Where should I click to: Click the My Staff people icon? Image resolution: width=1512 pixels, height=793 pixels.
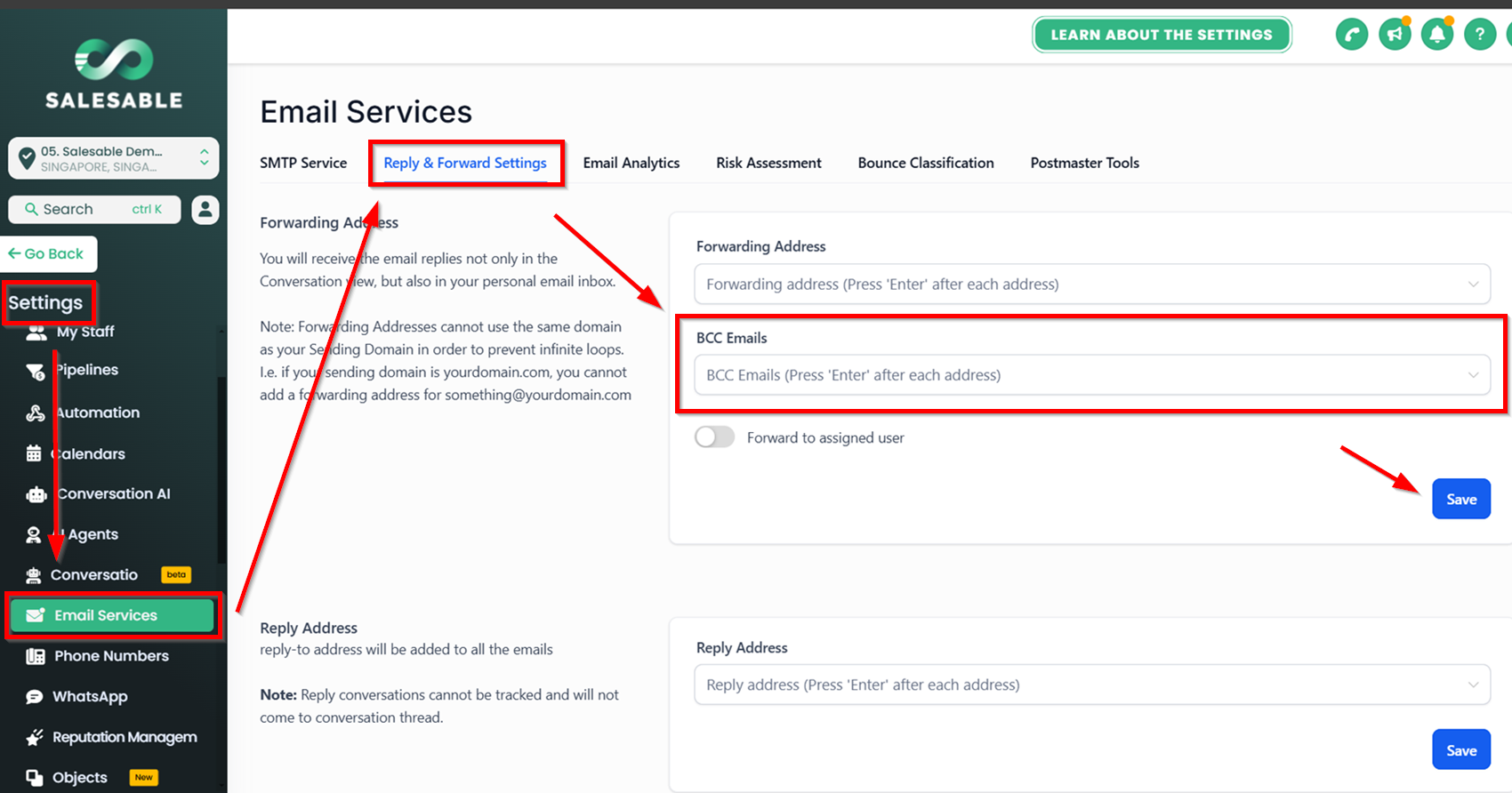point(36,332)
